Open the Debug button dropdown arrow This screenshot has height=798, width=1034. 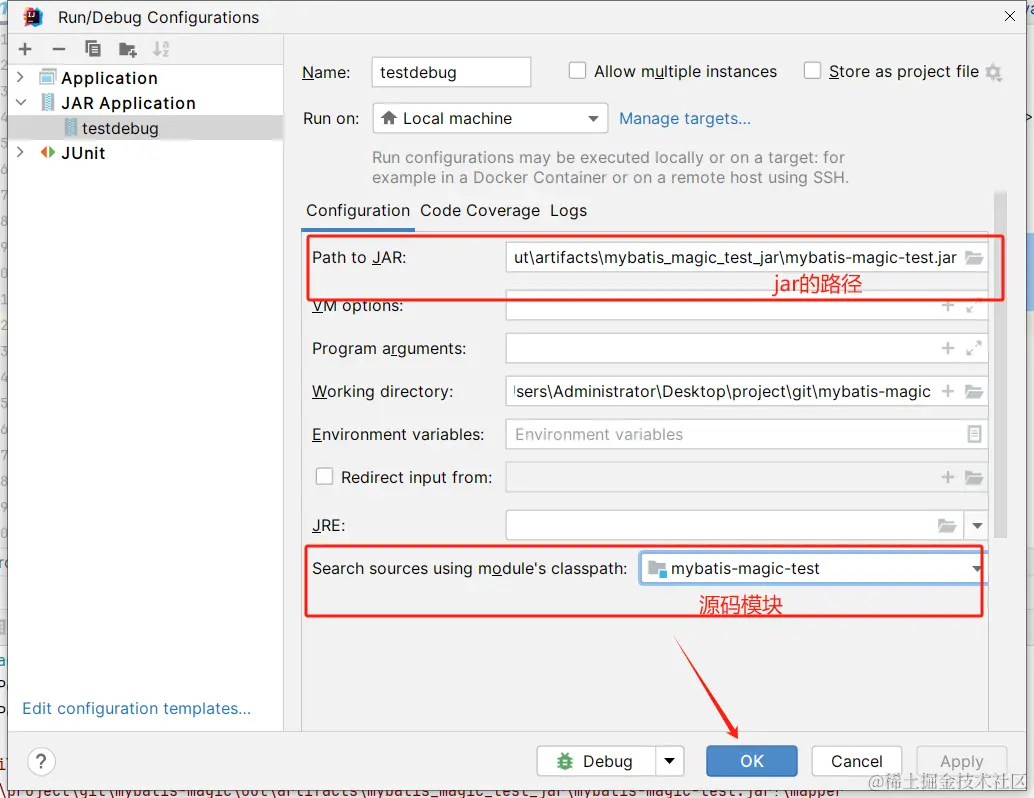[669, 761]
